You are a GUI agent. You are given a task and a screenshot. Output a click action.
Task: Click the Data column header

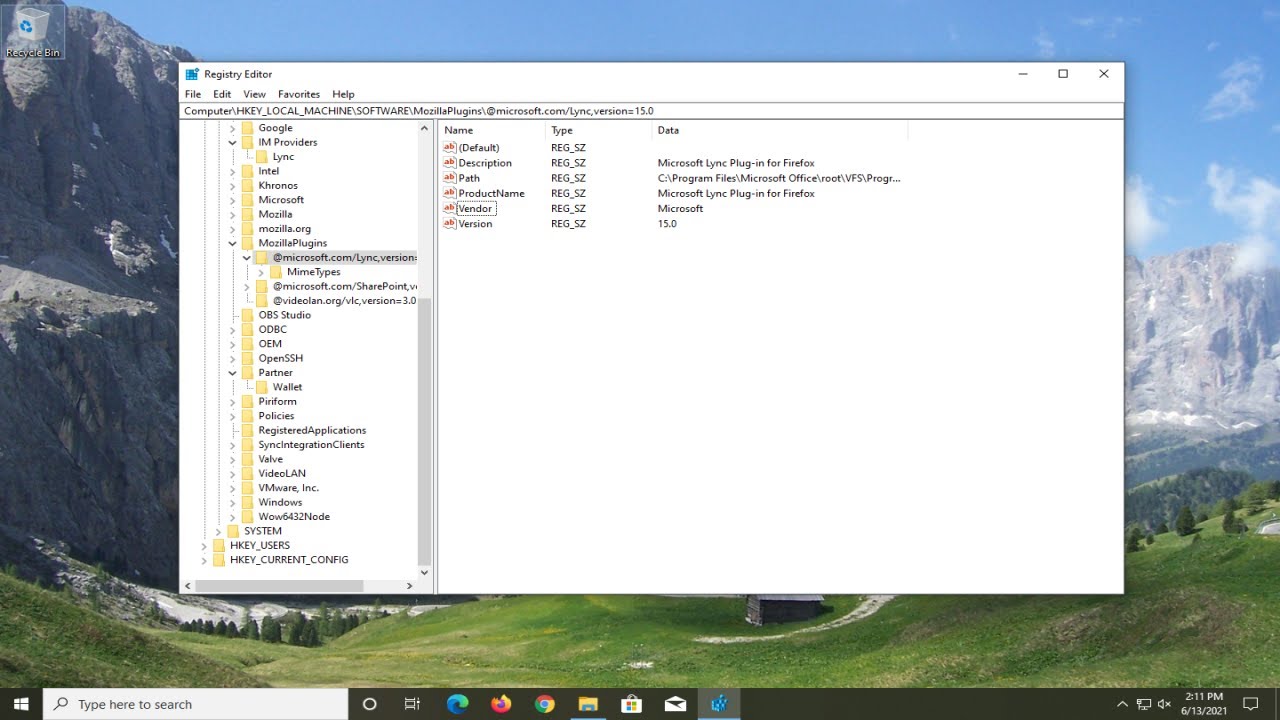point(780,130)
